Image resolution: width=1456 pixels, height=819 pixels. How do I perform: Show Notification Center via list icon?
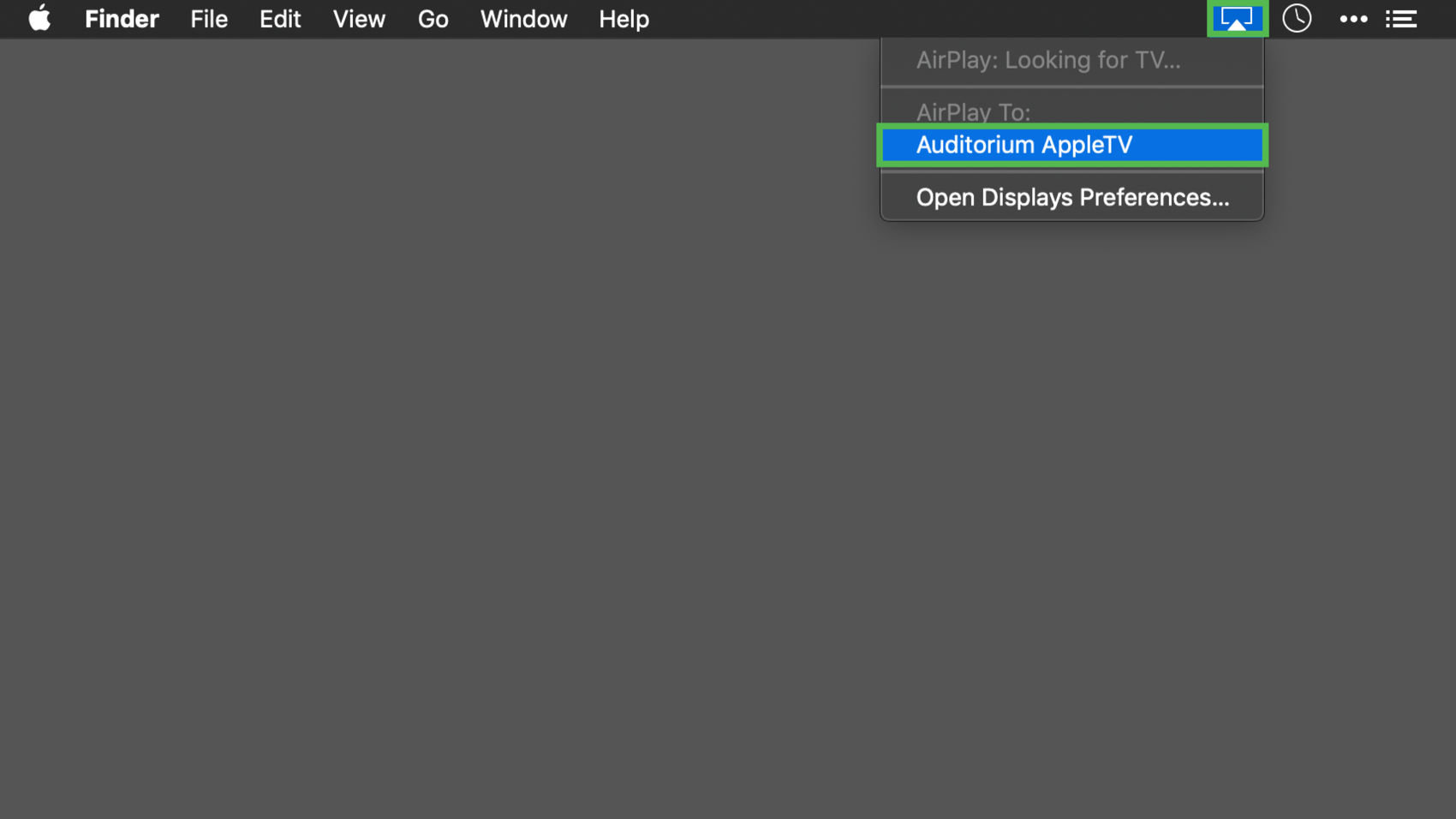[x=1401, y=19]
